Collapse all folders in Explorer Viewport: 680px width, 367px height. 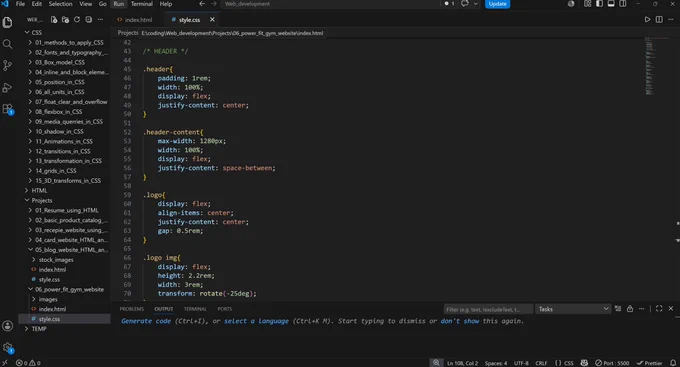(x=88, y=20)
